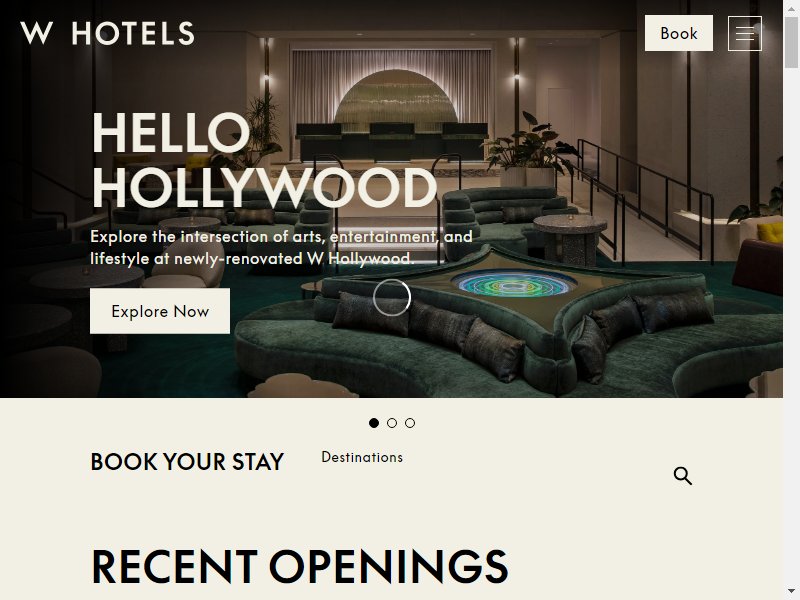The image size is (800, 600).
Task: Click the RECENT OPENINGS heading
Action: (x=299, y=566)
